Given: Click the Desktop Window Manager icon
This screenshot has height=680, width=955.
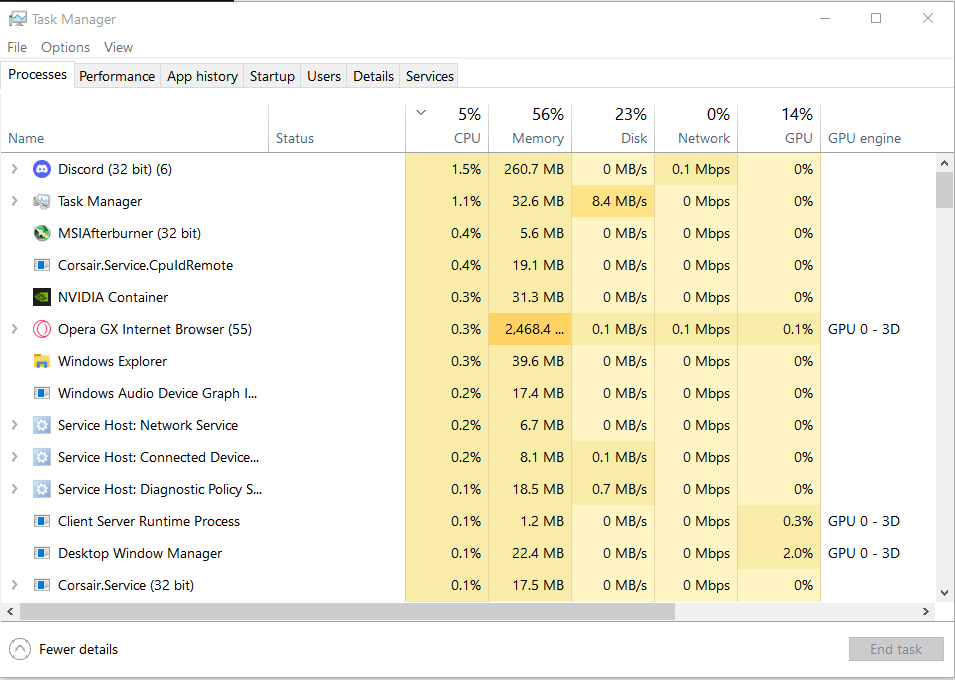Looking at the screenshot, I should 41,553.
